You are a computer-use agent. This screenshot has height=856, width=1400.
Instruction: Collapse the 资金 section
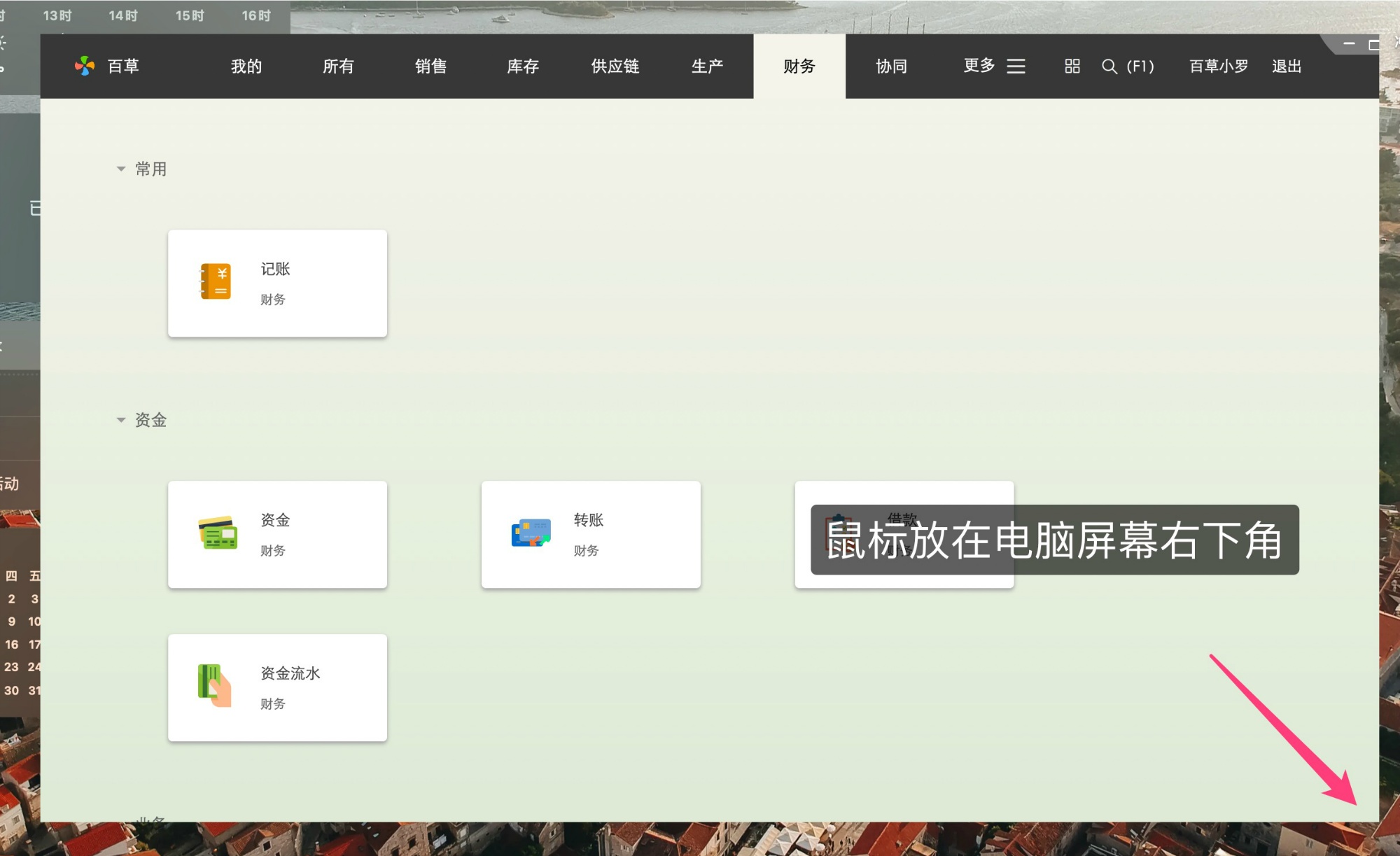pos(120,420)
